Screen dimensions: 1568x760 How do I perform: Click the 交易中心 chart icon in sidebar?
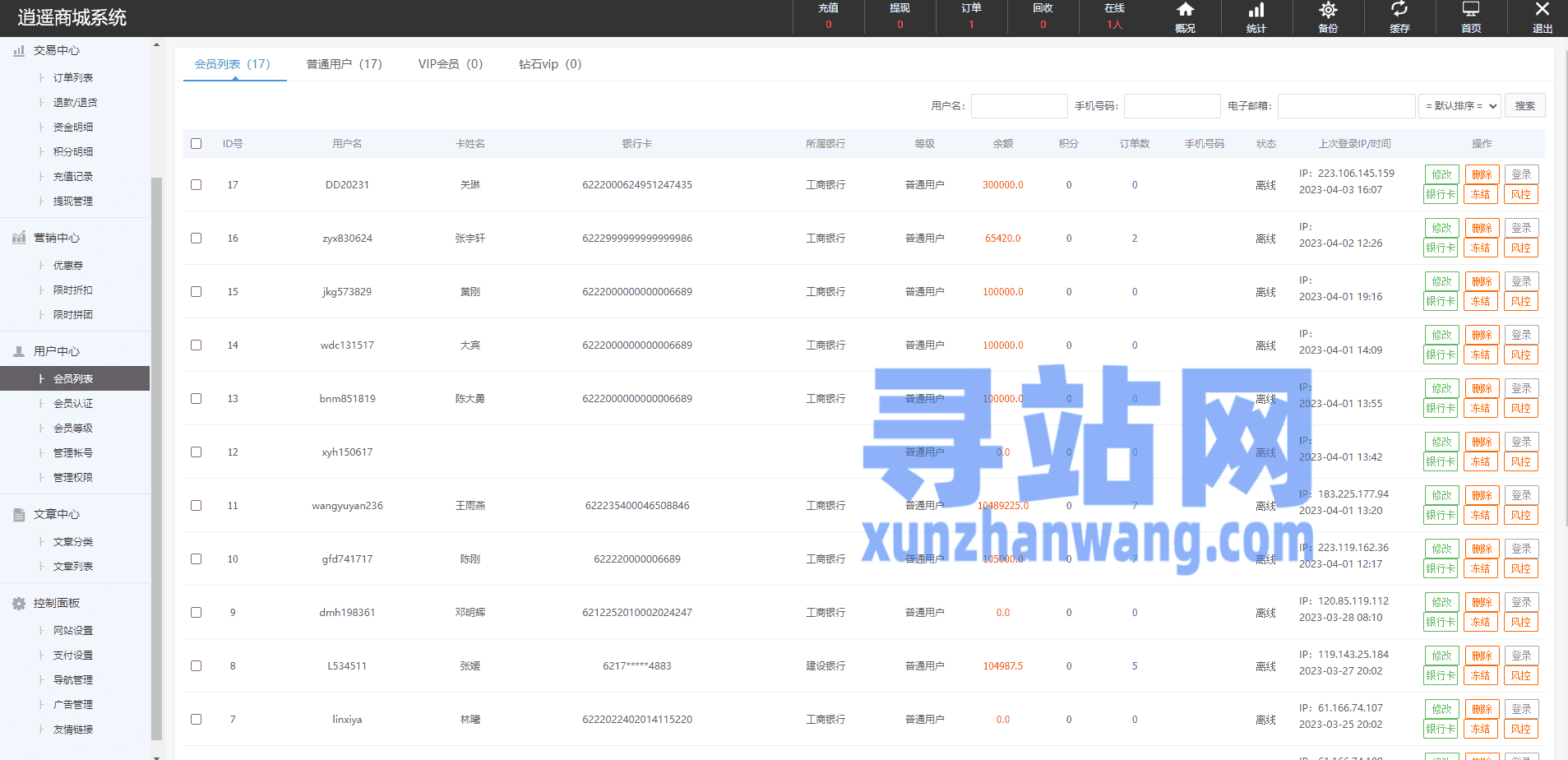19,50
